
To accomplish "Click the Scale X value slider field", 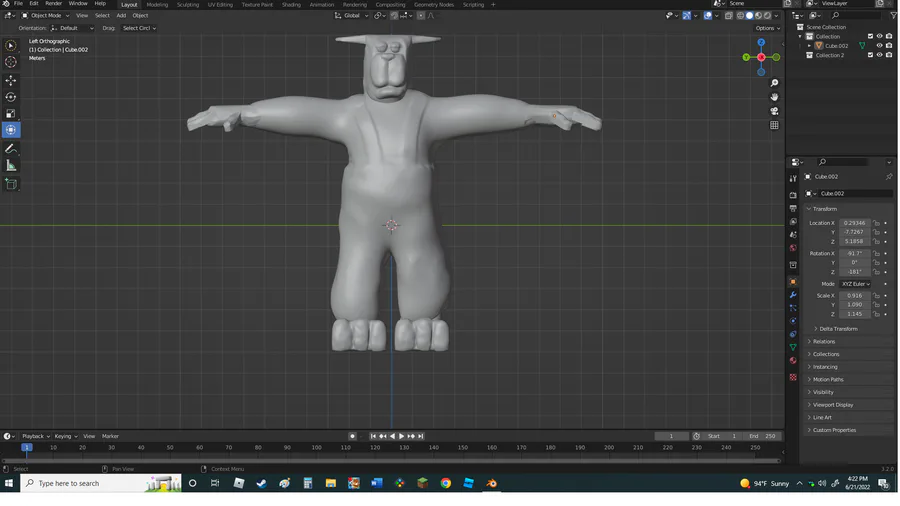I will [x=854, y=296].
